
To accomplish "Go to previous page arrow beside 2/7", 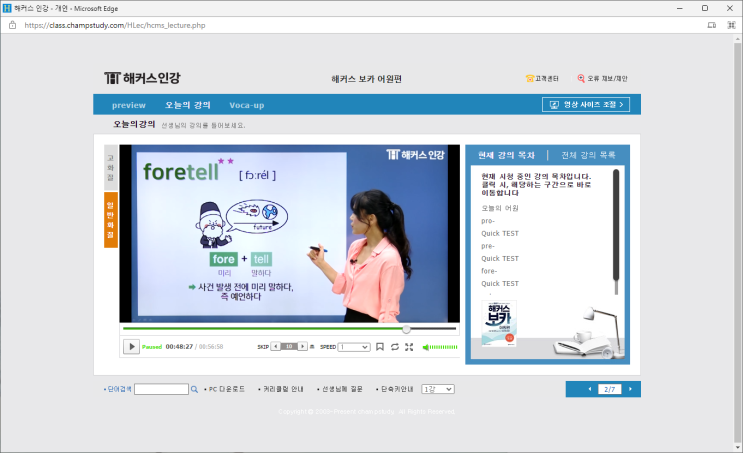I will point(590,389).
